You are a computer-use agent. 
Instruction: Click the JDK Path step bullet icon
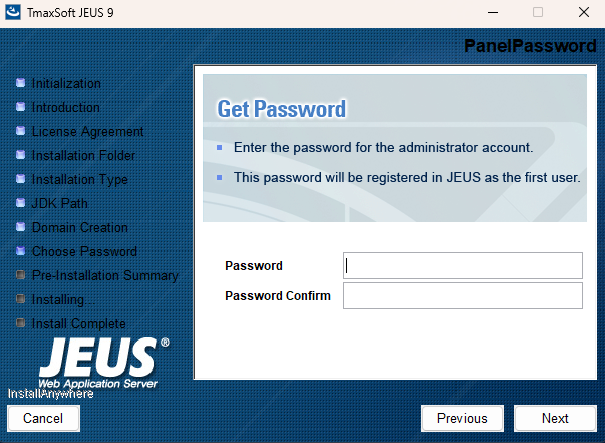point(20,203)
